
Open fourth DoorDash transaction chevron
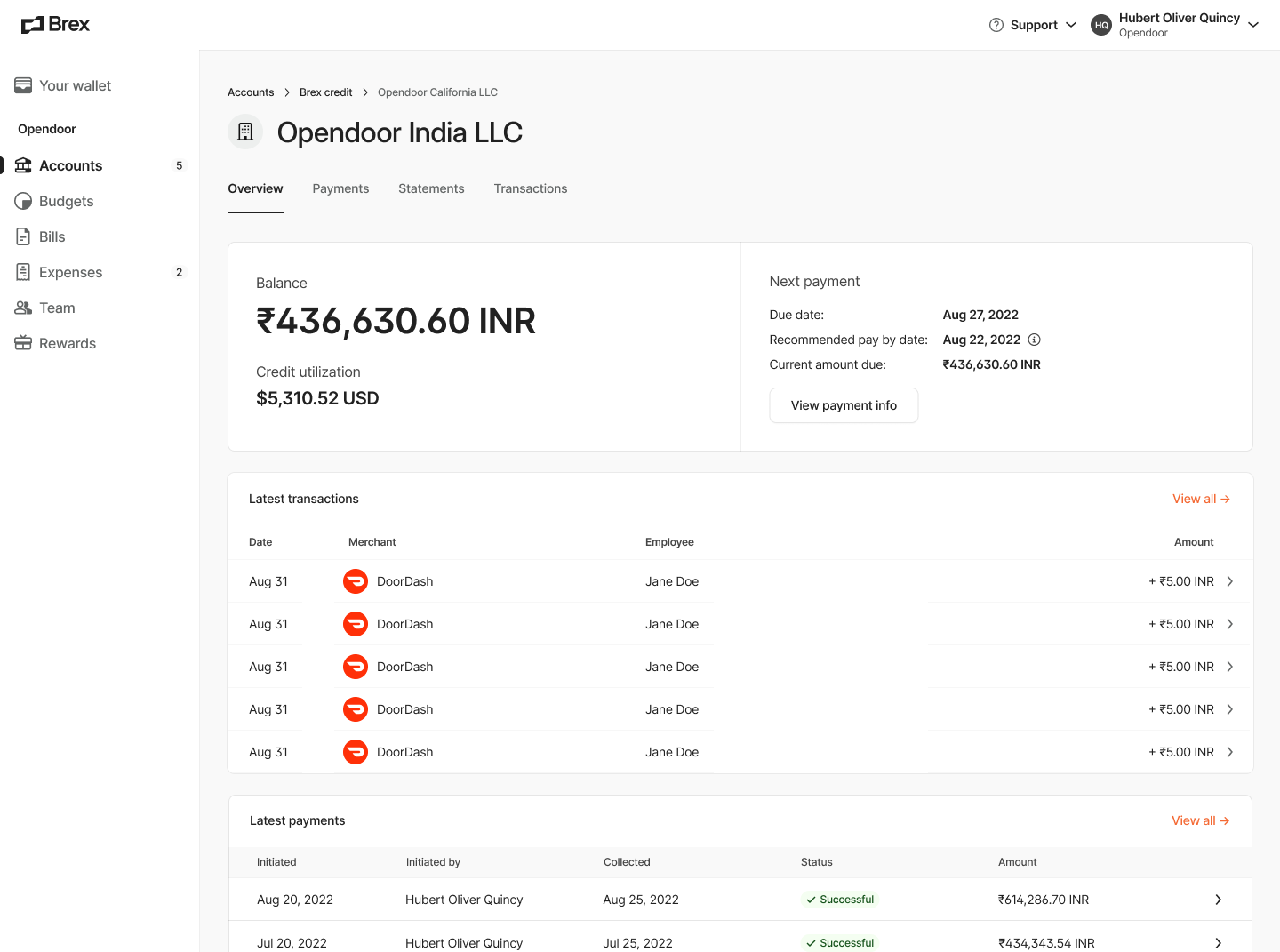1230,709
